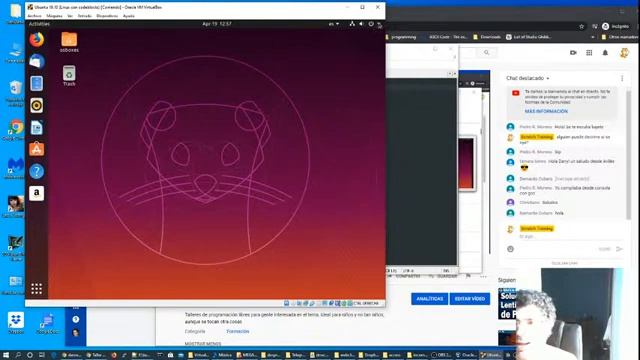Screen dimensions: 640x360
Task: Open the Ayuda menu in VirtualBox
Action: [x=129, y=16]
